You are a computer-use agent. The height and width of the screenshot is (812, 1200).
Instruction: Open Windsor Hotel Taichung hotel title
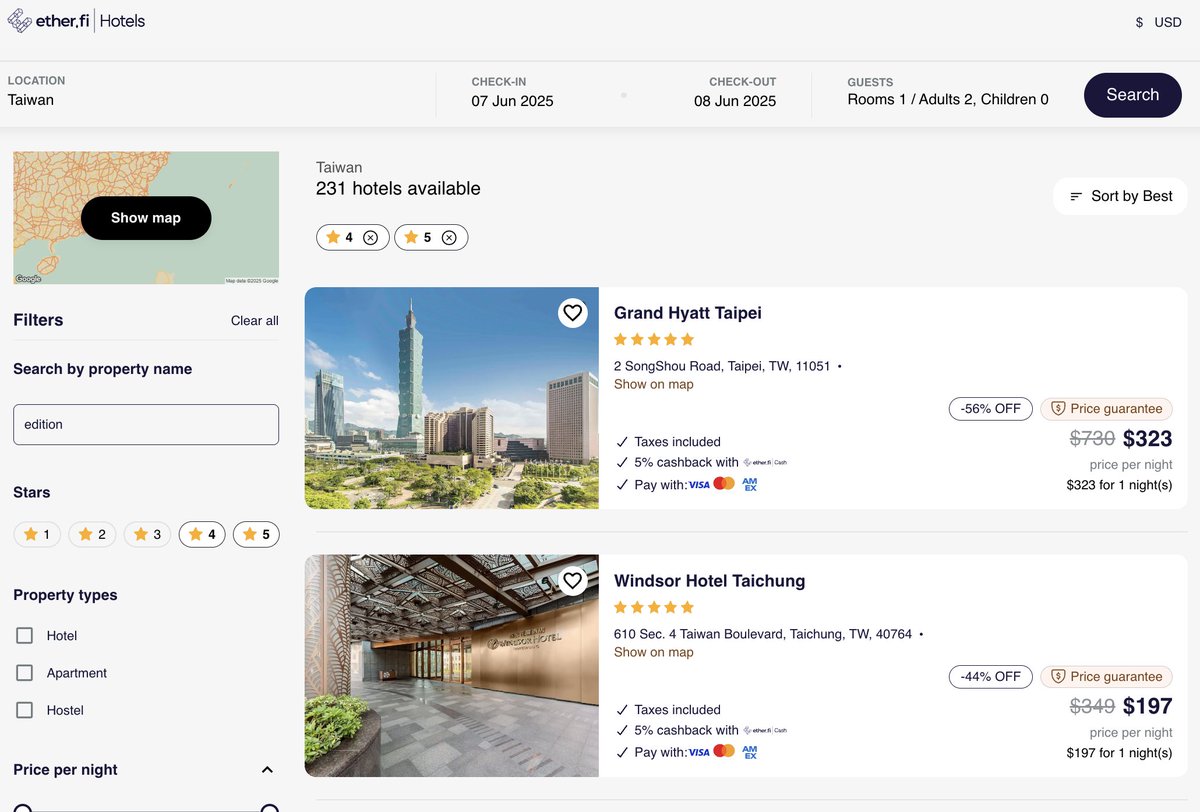[710, 581]
